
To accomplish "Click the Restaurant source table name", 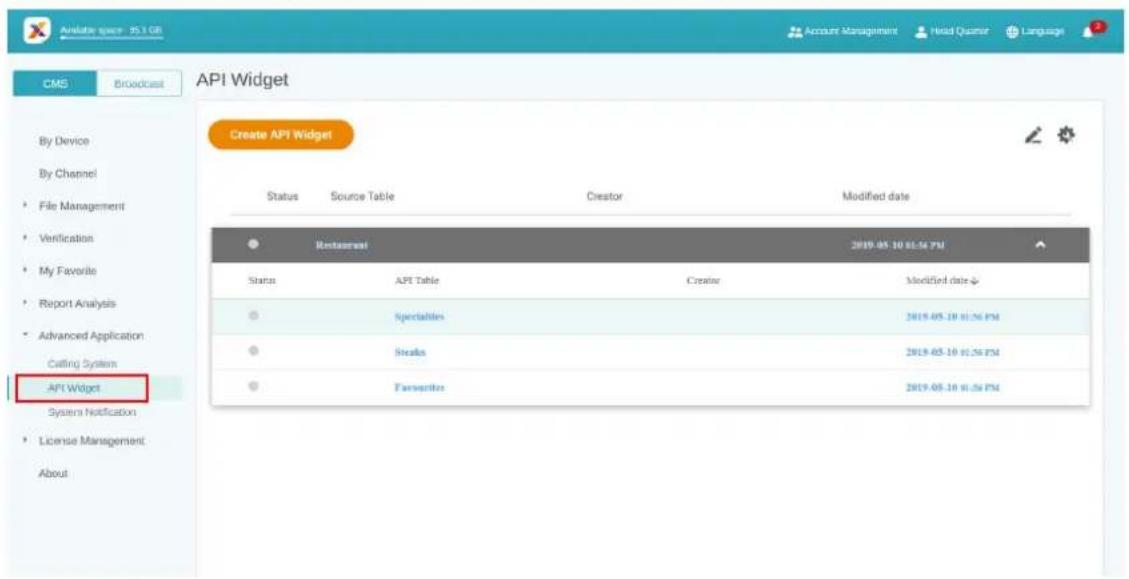I will (341, 246).
